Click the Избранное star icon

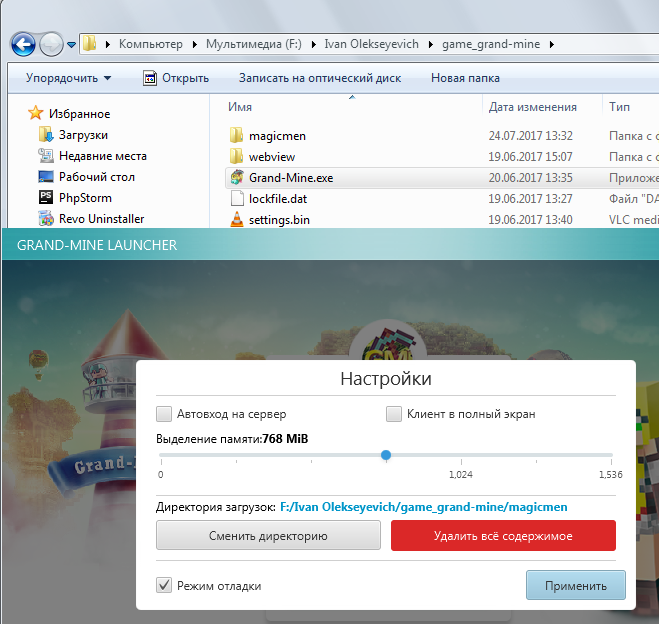coord(35,113)
